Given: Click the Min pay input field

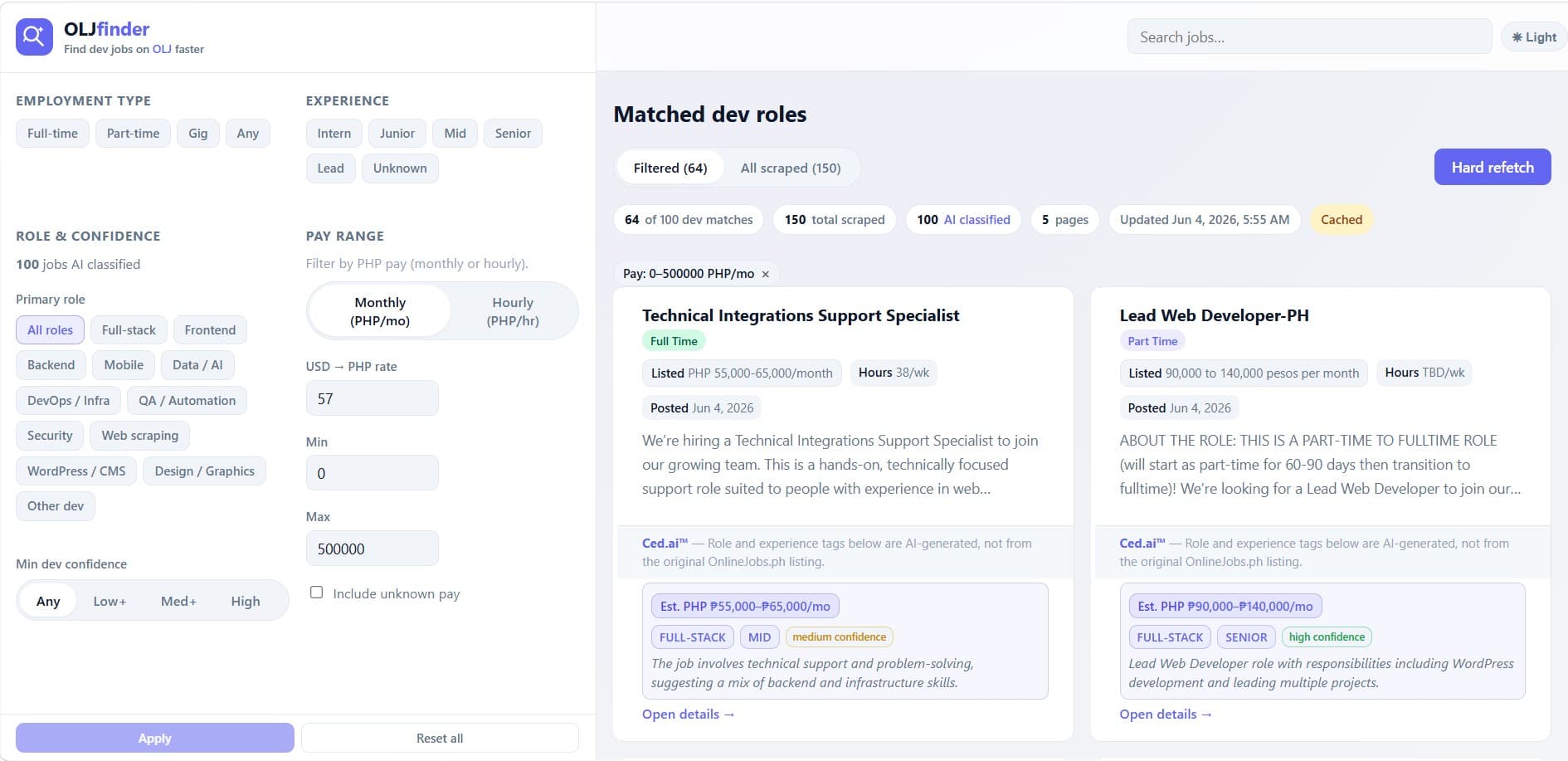Looking at the screenshot, I should point(372,473).
